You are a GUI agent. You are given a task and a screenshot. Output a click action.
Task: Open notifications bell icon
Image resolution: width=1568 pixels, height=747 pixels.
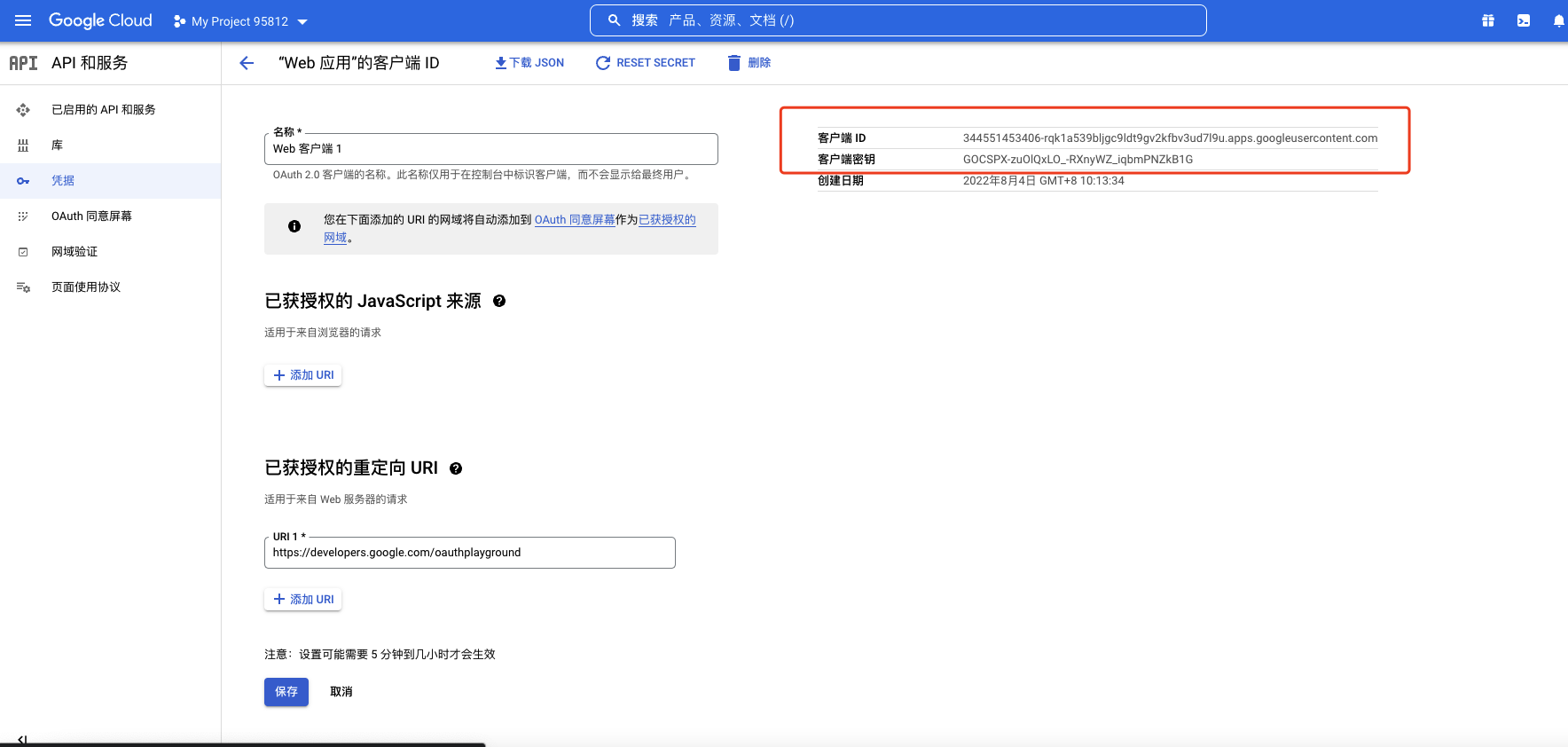(1557, 20)
